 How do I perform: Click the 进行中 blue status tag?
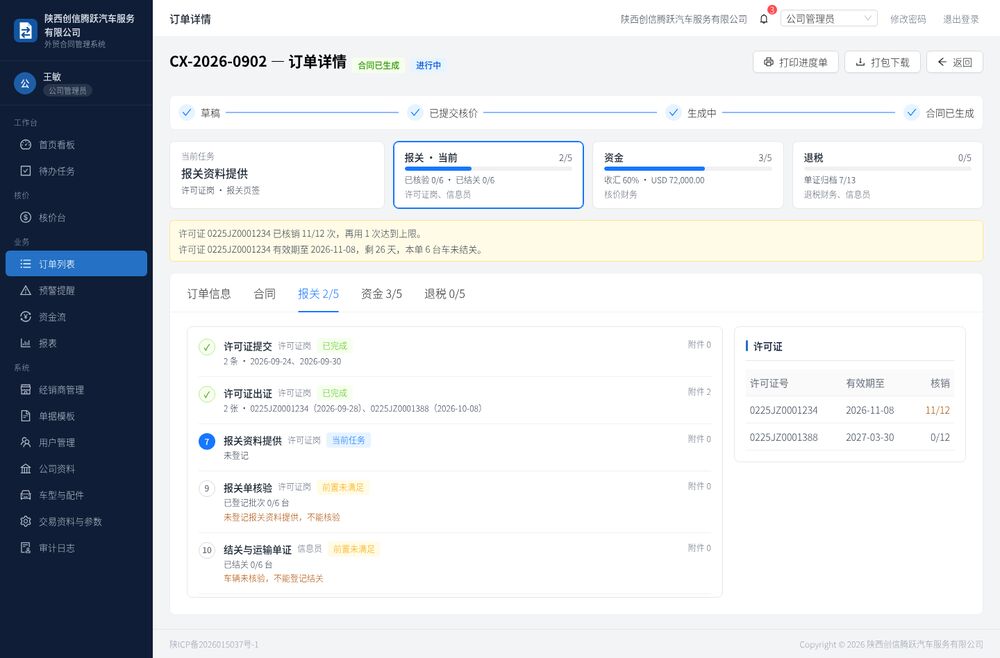point(429,65)
